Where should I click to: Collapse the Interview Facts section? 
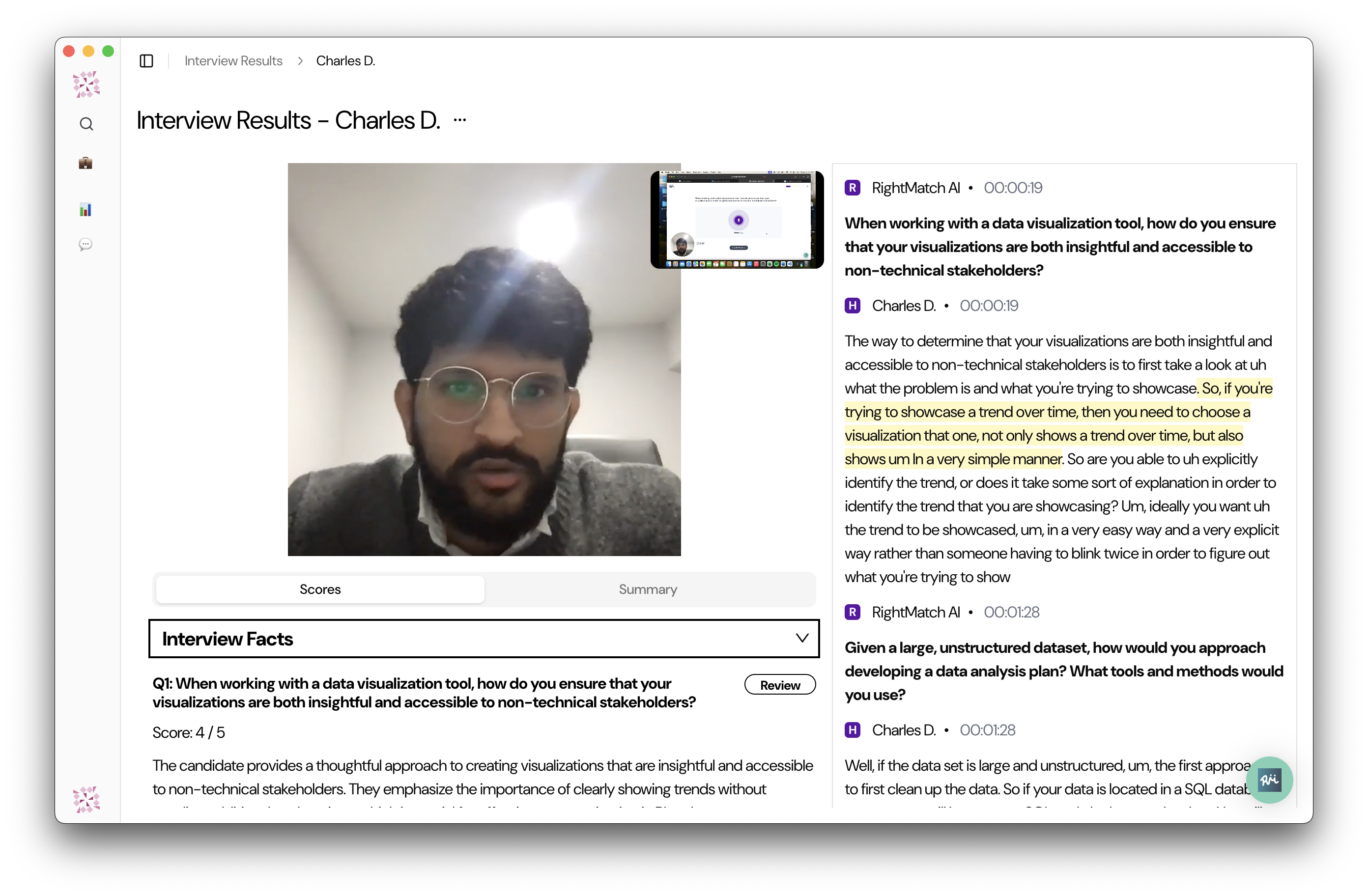(x=802, y=638)
